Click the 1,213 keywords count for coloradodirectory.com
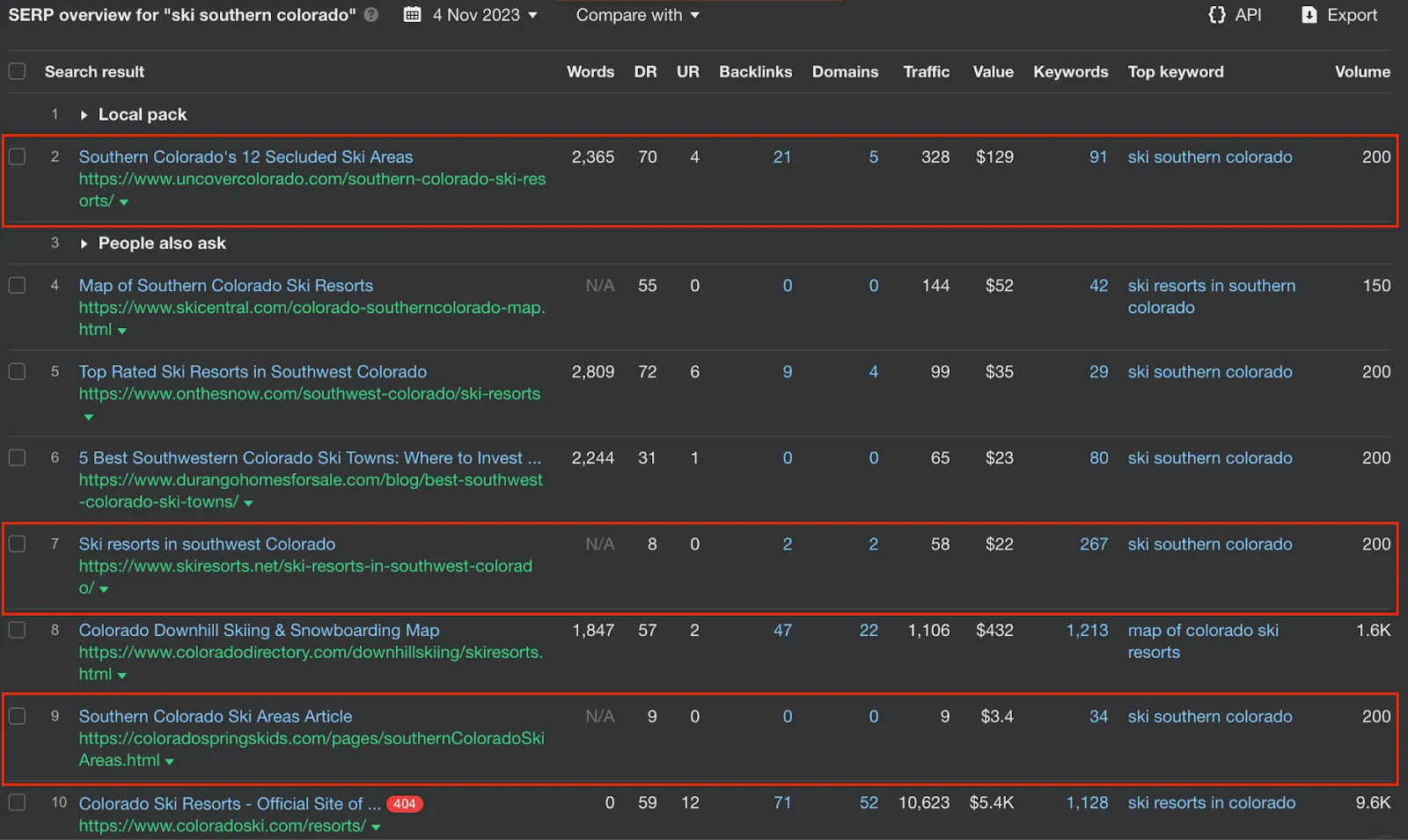1408x840 pixels. coord(1087,630)
